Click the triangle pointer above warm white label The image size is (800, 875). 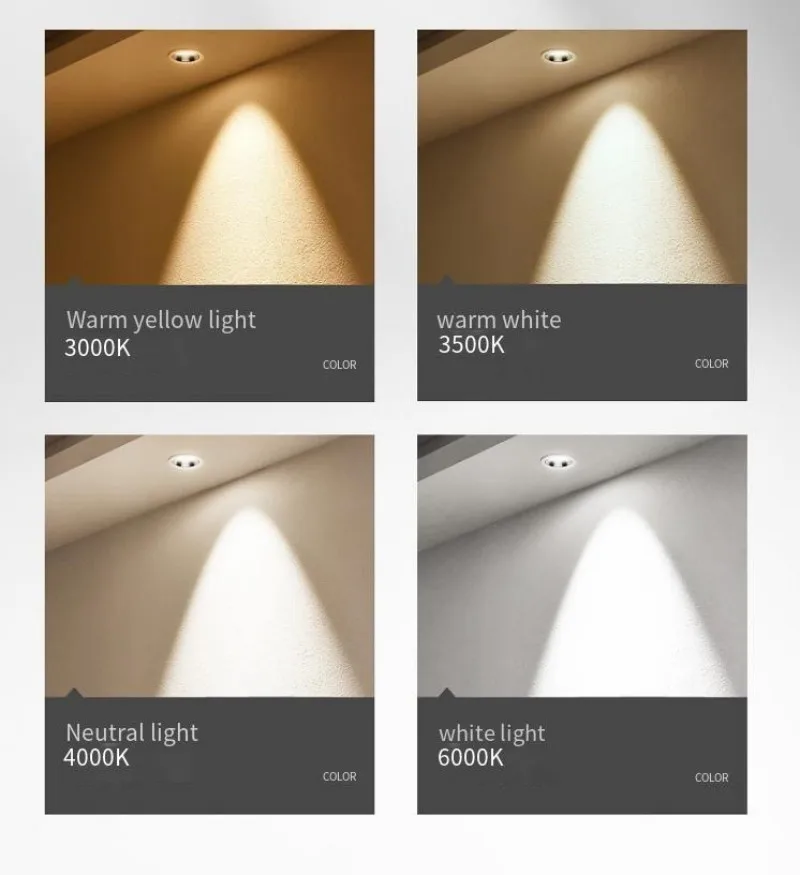(446, 280)
